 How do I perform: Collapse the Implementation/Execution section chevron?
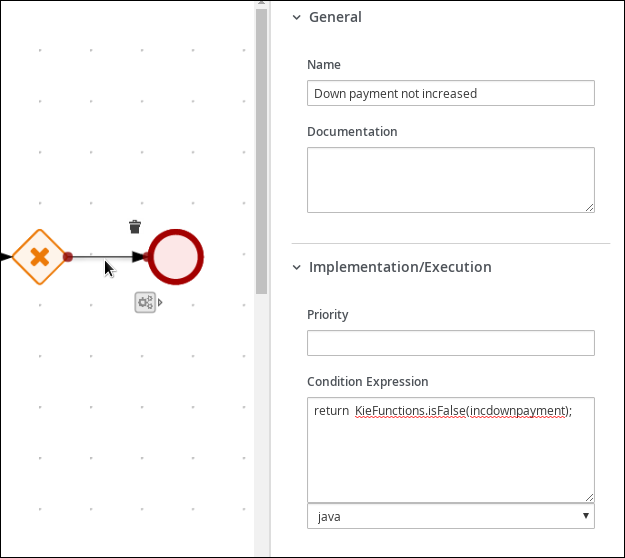point(297,267)
